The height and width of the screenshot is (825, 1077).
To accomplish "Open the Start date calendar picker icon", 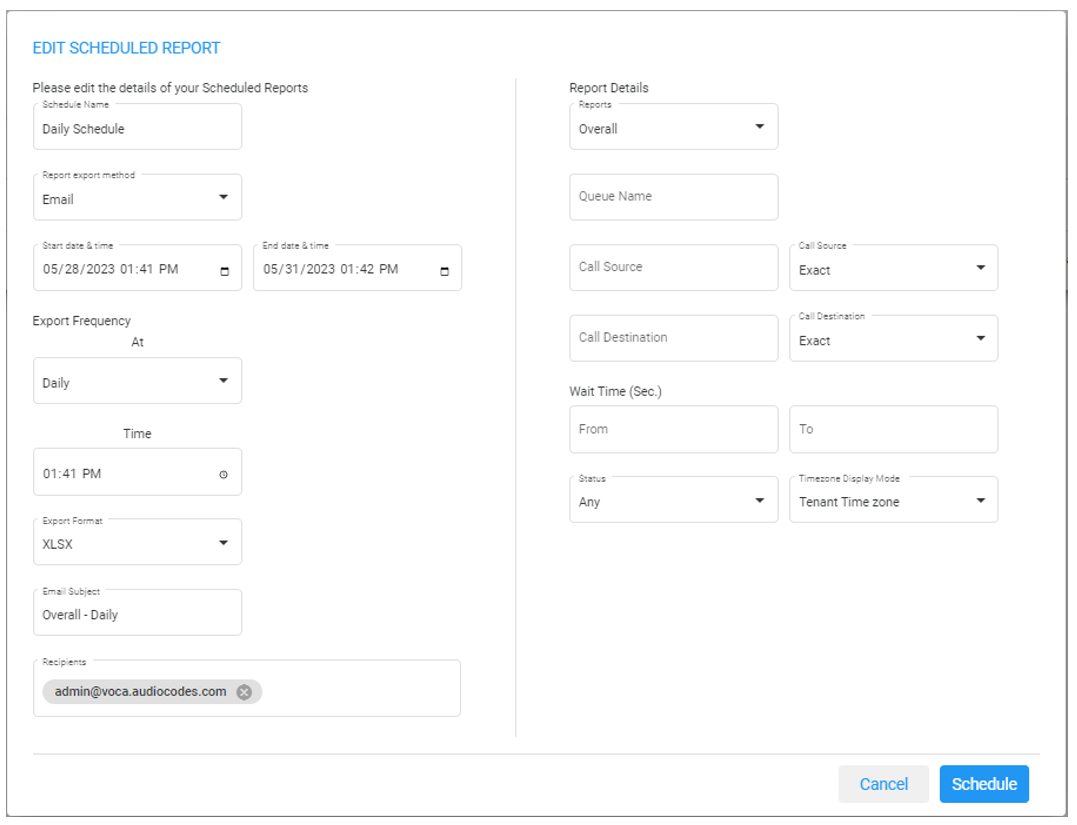I will (224, 271).
